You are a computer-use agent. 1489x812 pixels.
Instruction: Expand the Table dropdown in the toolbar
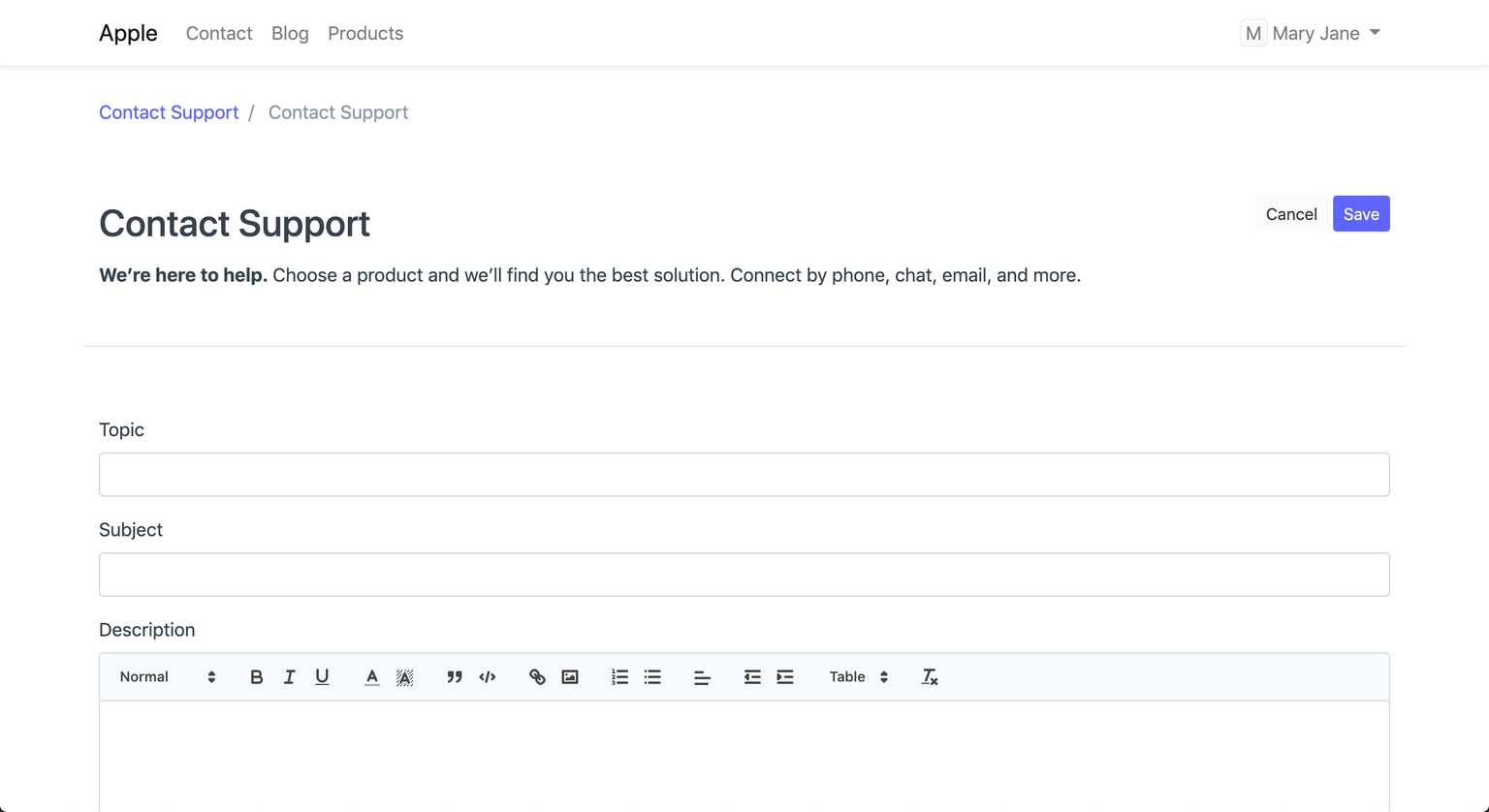click(858, 677)
